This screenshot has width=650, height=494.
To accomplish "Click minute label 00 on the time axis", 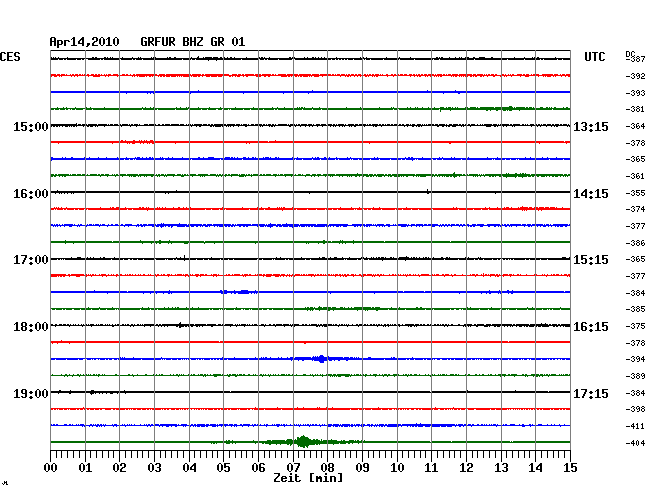I will tap(51, 468).
